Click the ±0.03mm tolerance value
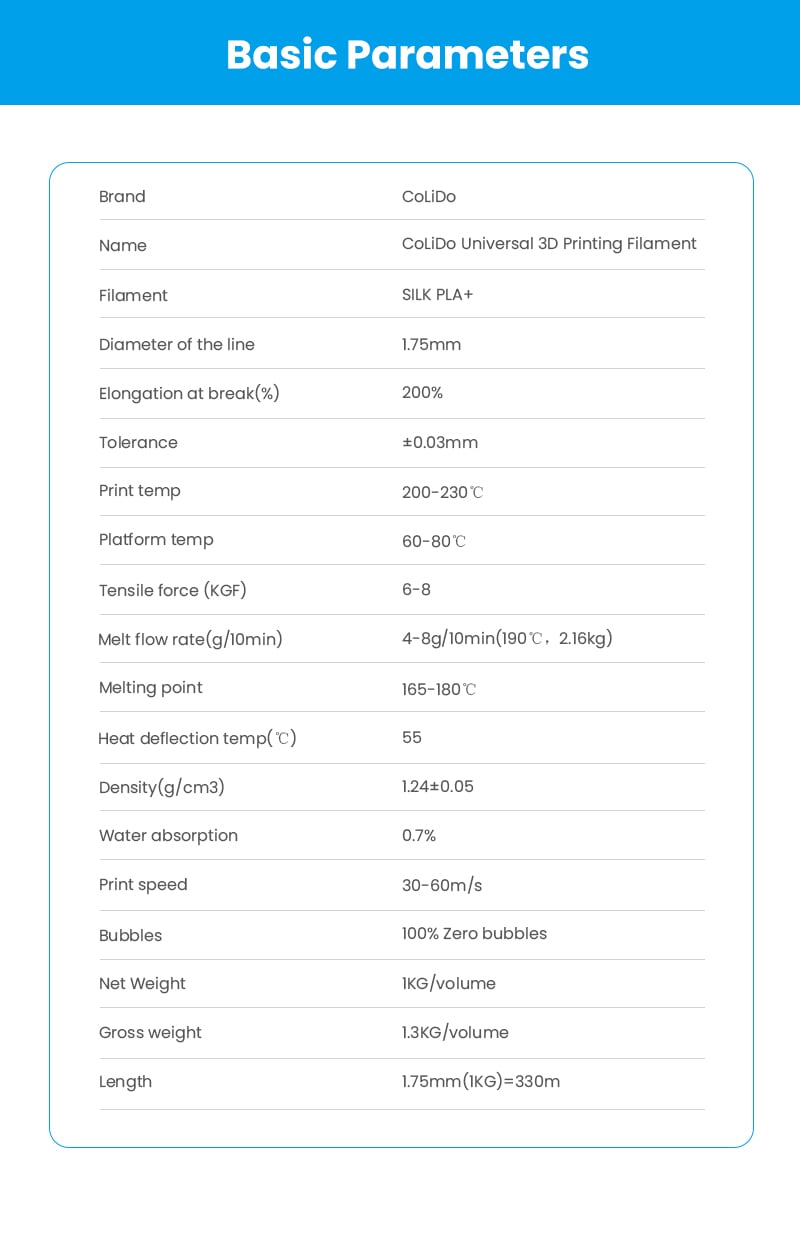Viewport: 800px width, 1240px height. [x=439, y=442]
